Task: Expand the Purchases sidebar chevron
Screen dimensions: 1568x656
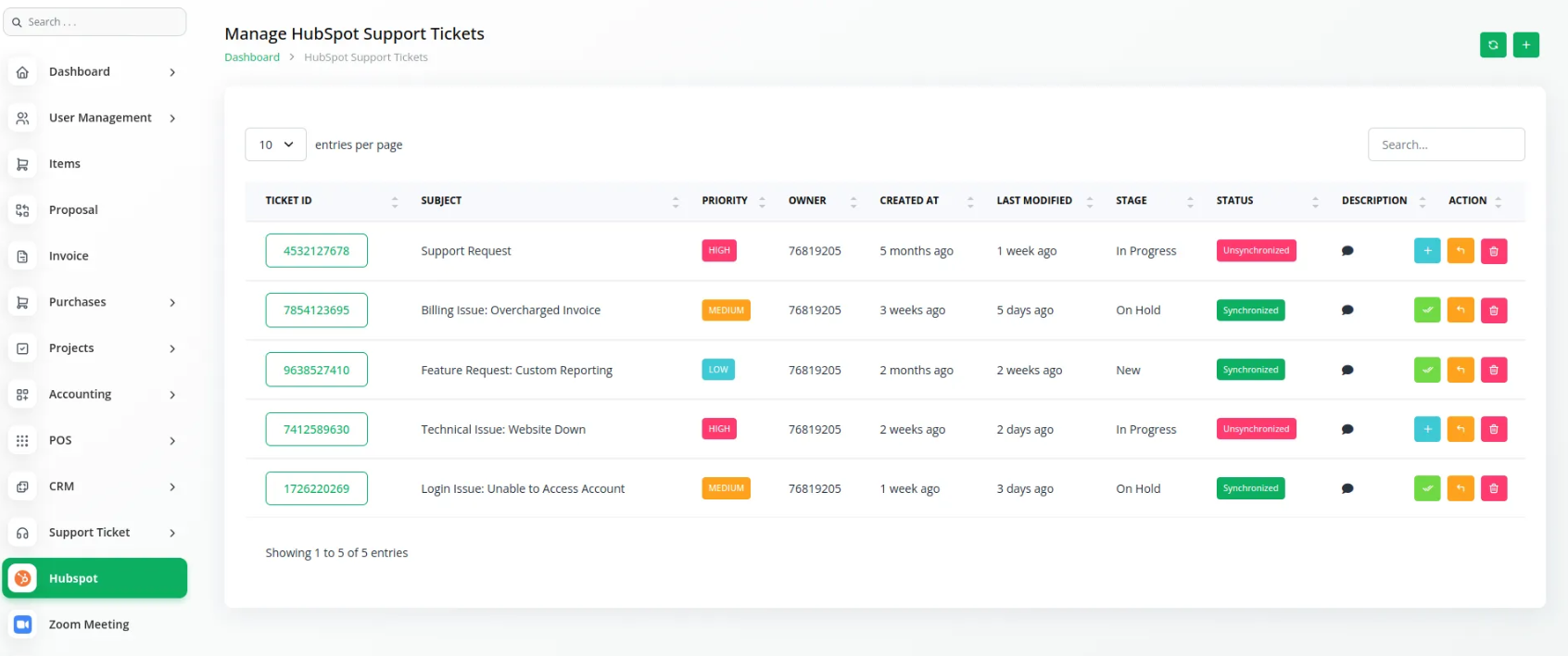Action: (172, 302)
